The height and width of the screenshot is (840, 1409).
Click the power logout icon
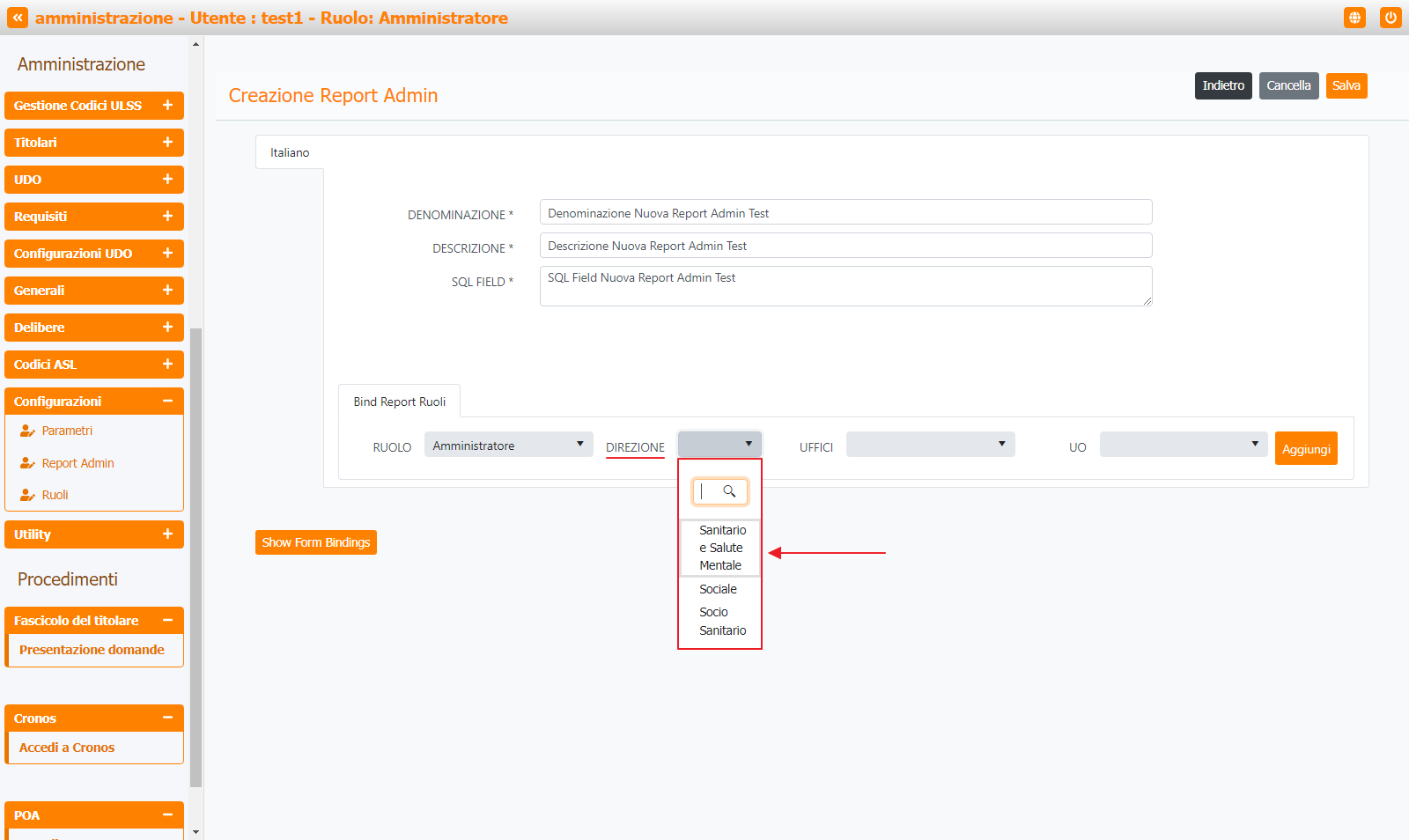point(1391,18)
